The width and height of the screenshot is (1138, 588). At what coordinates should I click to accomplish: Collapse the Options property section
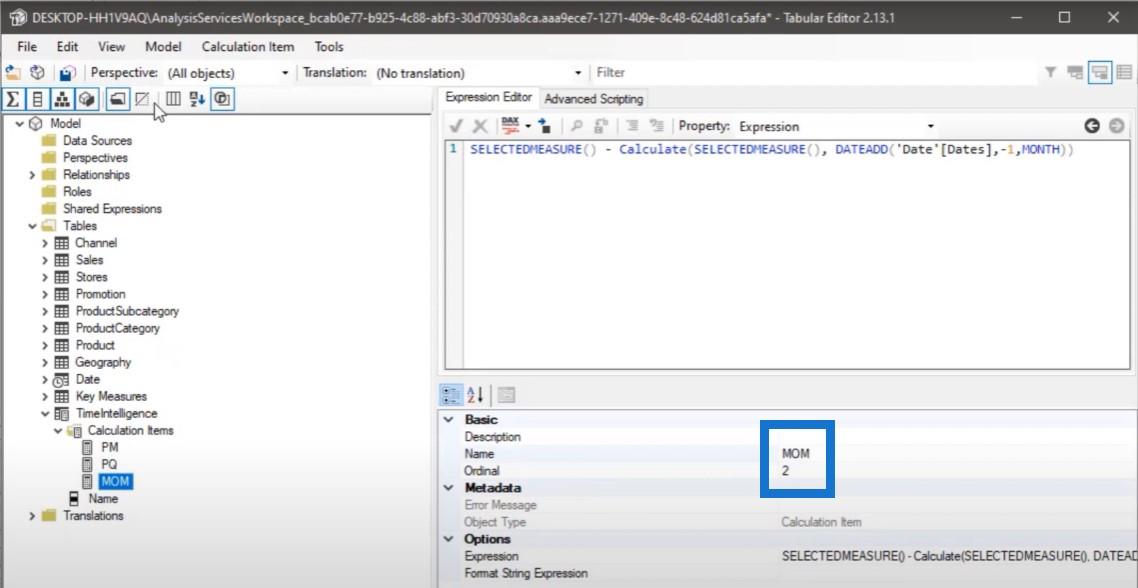pyautogui.click(x=449, y=539)
